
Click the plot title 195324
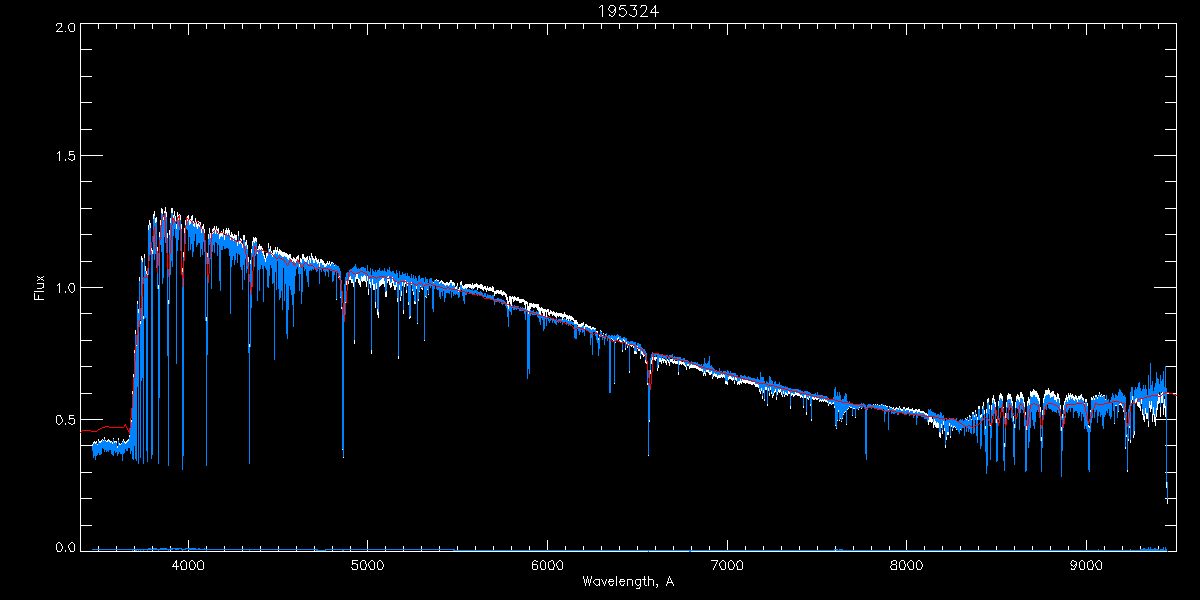click(x=628, y=12)
